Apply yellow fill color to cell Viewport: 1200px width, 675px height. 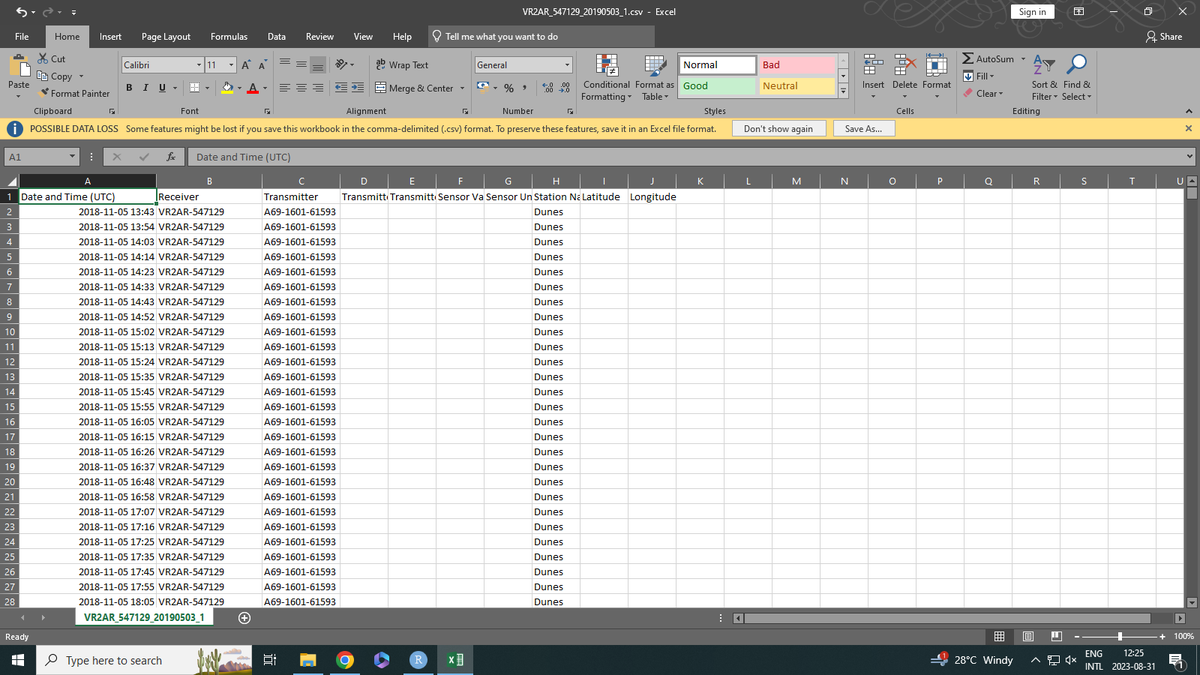pyautogui.click(x=229, y=88)
